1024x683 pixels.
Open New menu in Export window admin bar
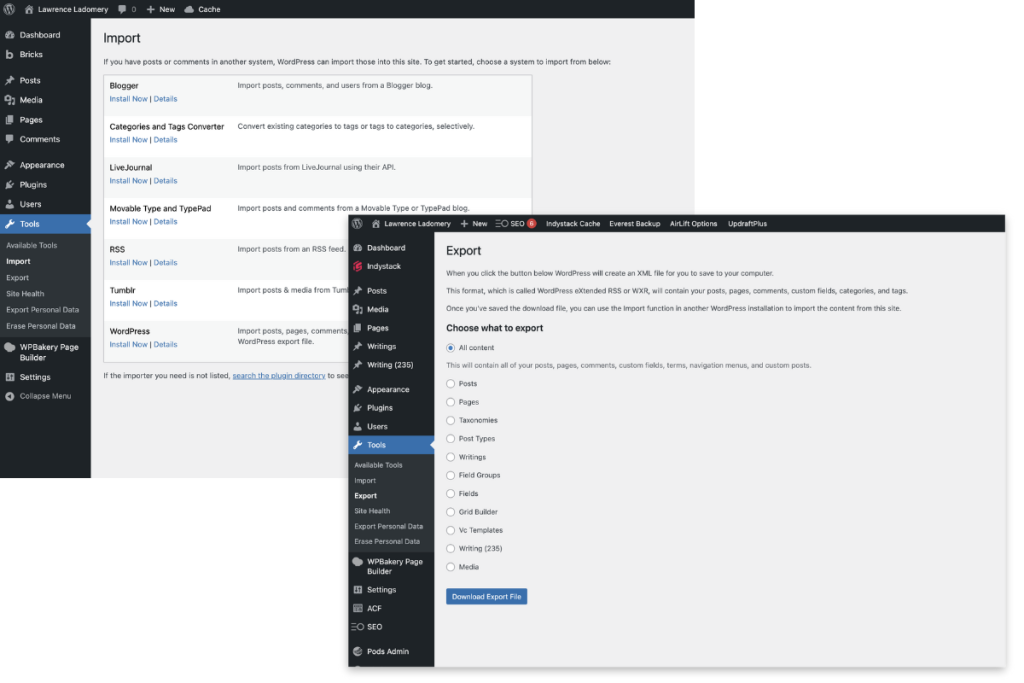click(474, 223)
